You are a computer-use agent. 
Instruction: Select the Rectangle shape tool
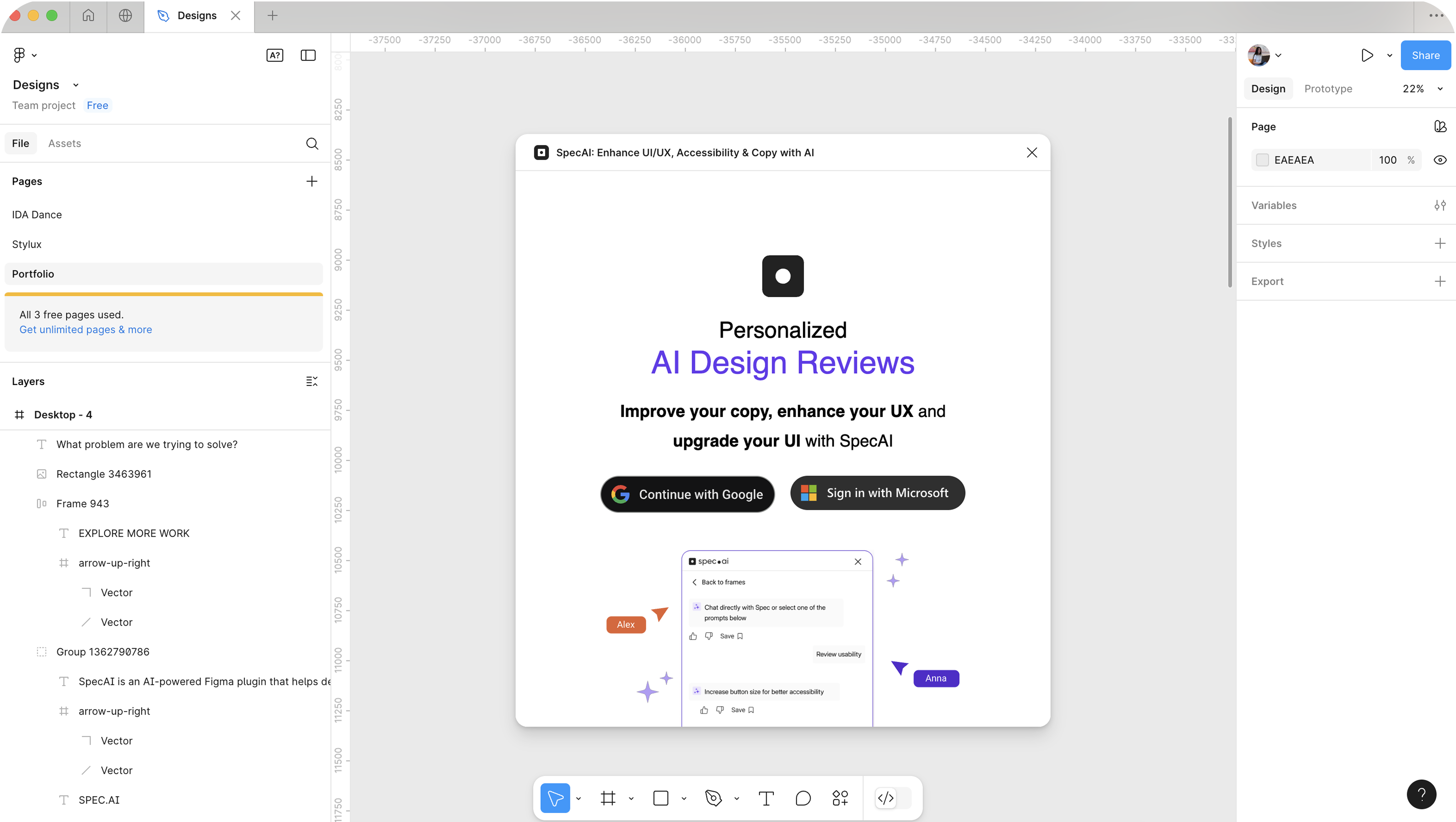(x=661, y=798)
